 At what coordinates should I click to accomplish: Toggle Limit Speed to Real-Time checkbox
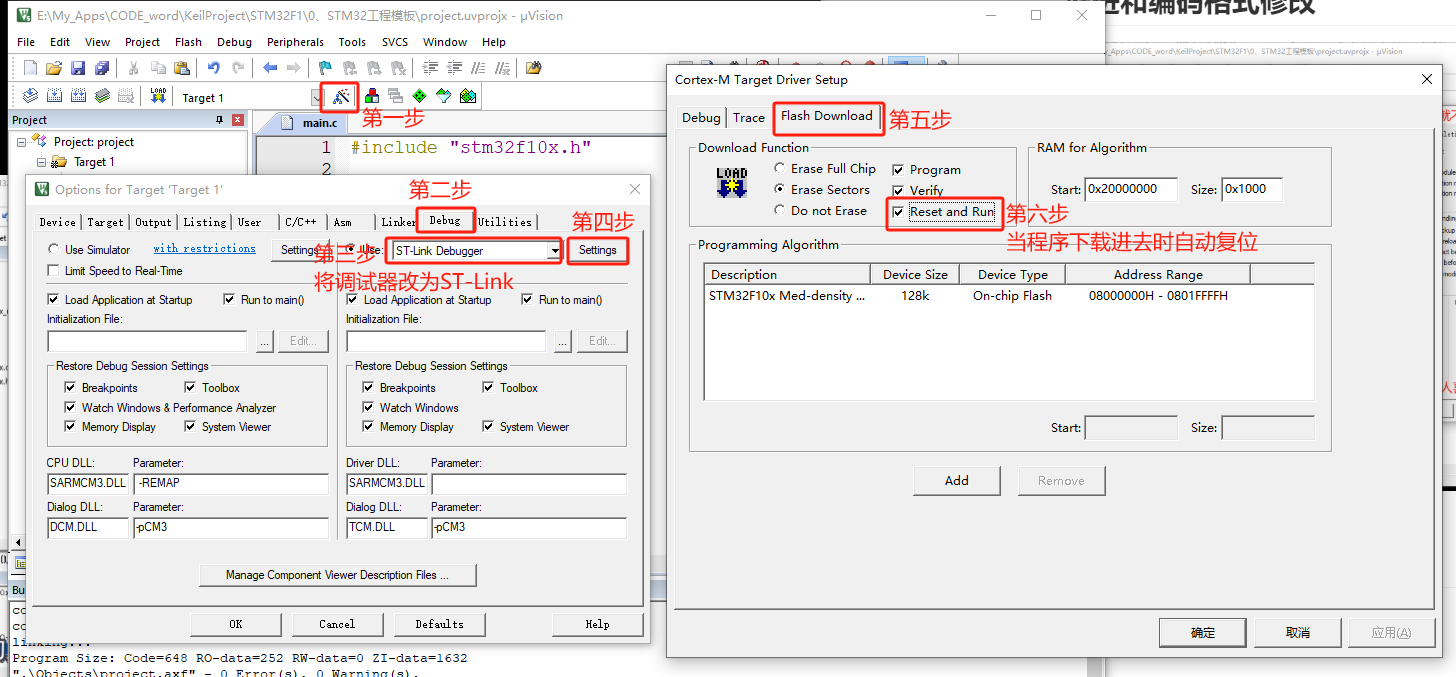[x=53, y=271]
